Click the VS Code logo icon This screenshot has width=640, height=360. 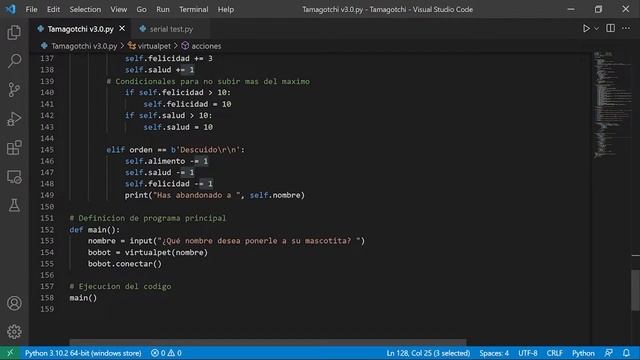pos(10,9)
